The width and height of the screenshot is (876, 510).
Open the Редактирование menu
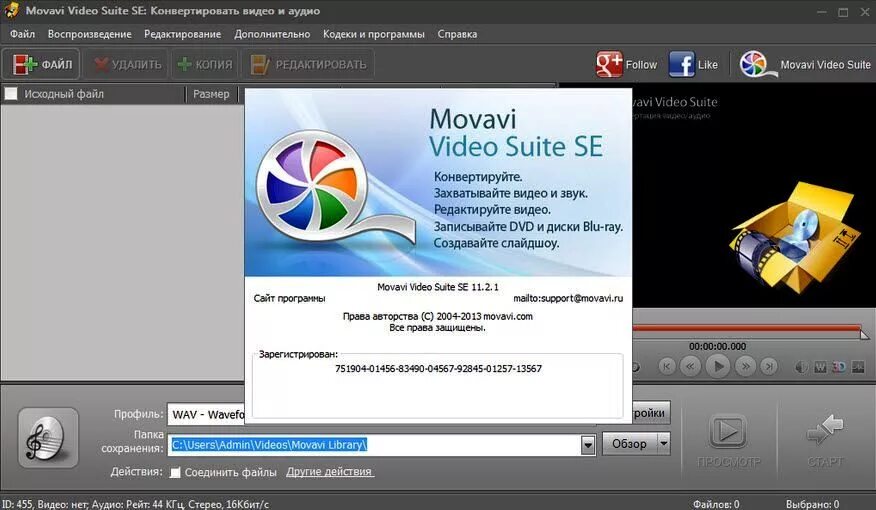tap(182, 34)
